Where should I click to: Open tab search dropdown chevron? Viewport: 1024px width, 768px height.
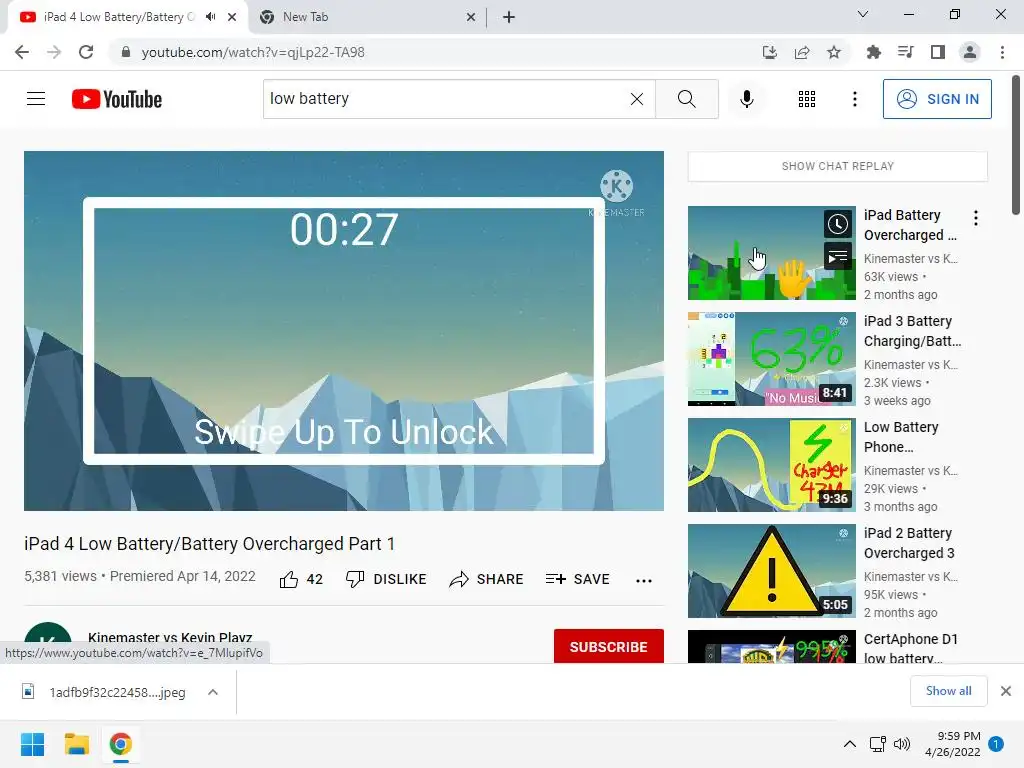862,14
